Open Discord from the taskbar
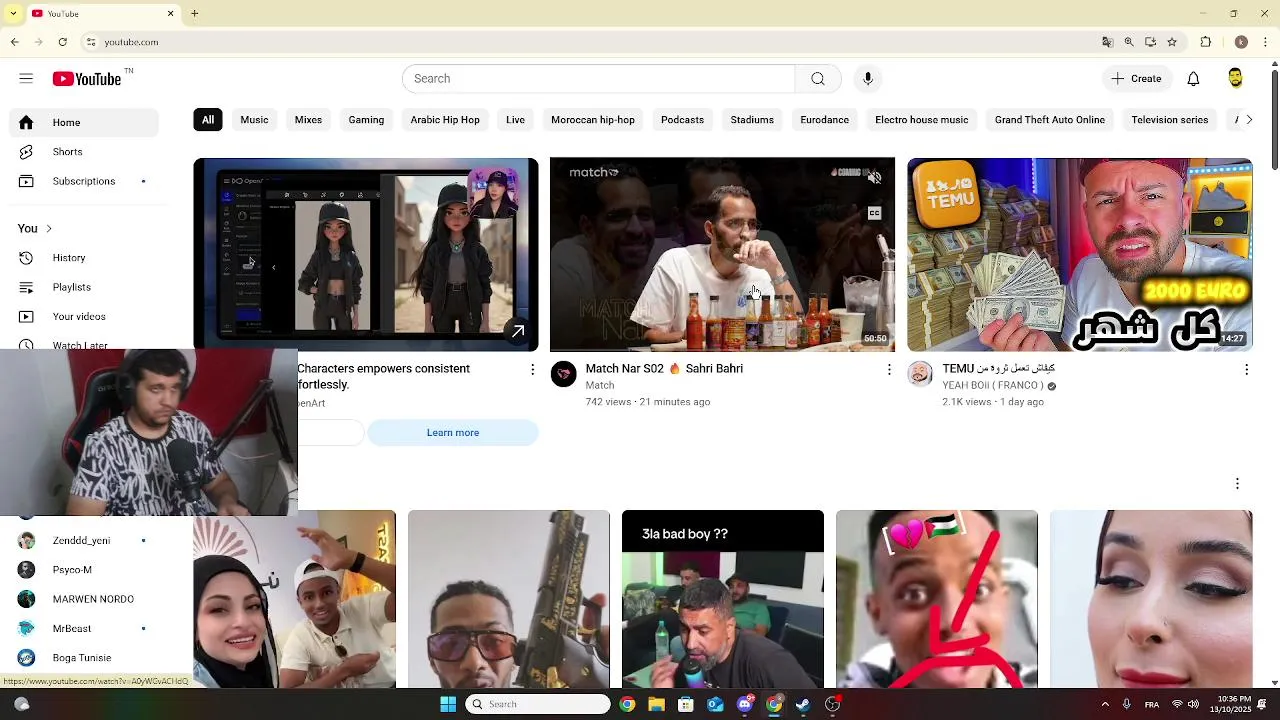The width and height of the screenshot is (1280, 720). [x=745, y=704]
